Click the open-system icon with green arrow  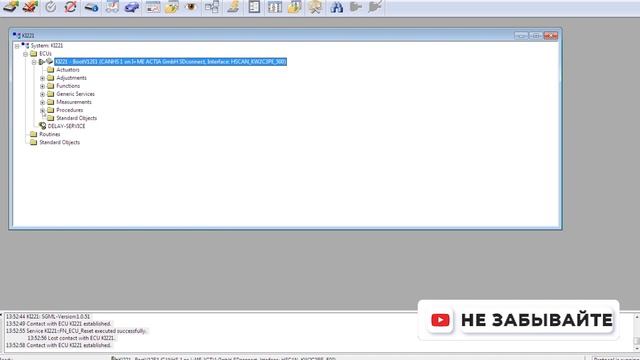click(x=11, y=7)
